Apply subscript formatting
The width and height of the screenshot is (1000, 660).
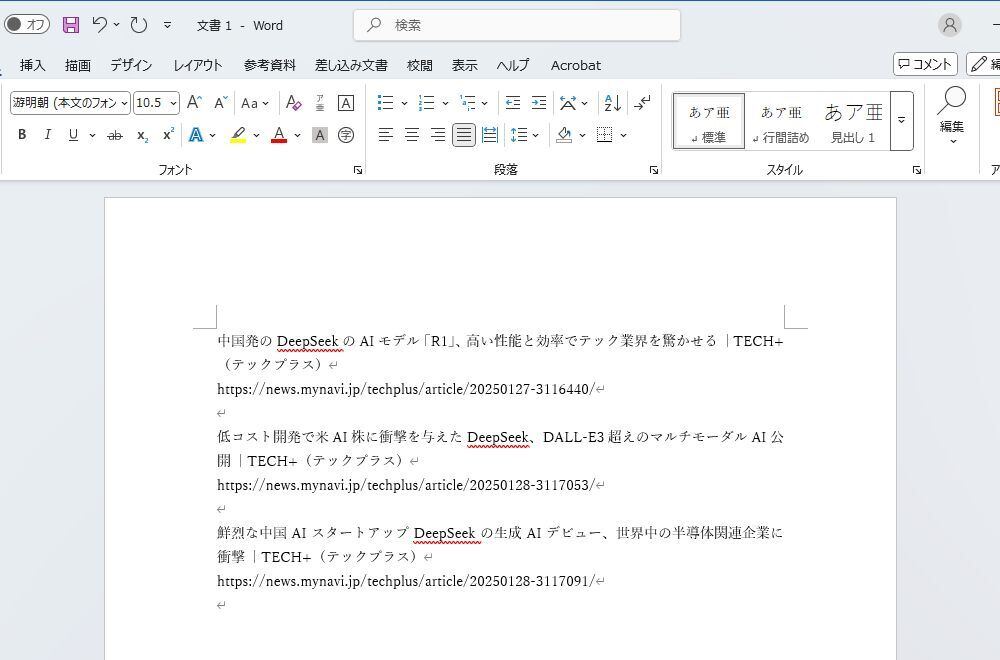click(x=142, y=135)
